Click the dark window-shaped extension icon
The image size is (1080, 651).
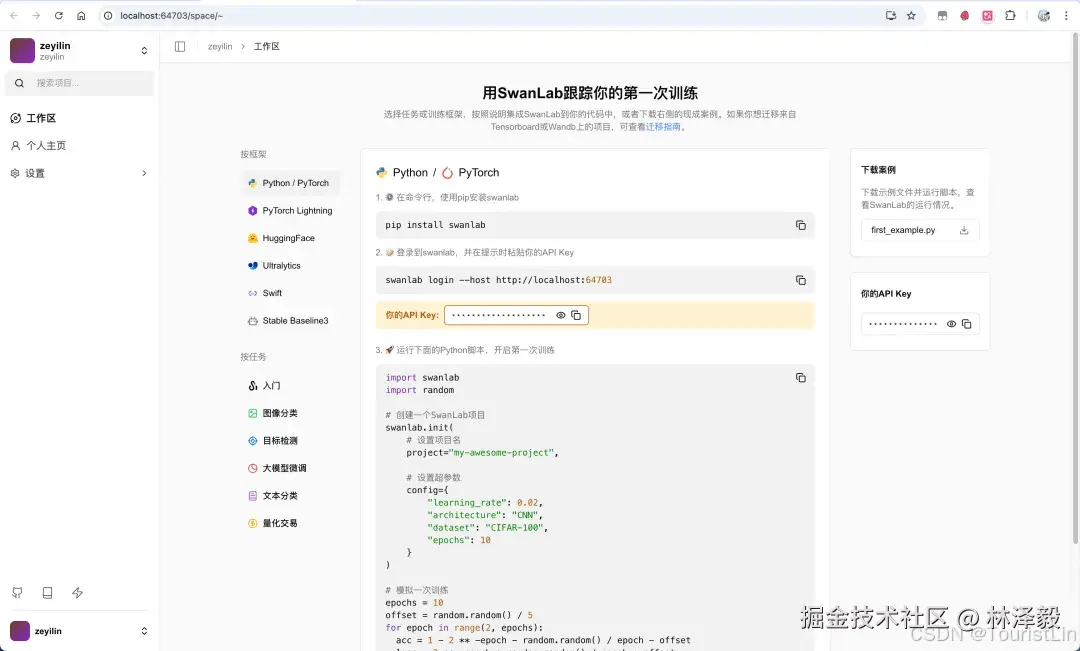coord(942,15)
